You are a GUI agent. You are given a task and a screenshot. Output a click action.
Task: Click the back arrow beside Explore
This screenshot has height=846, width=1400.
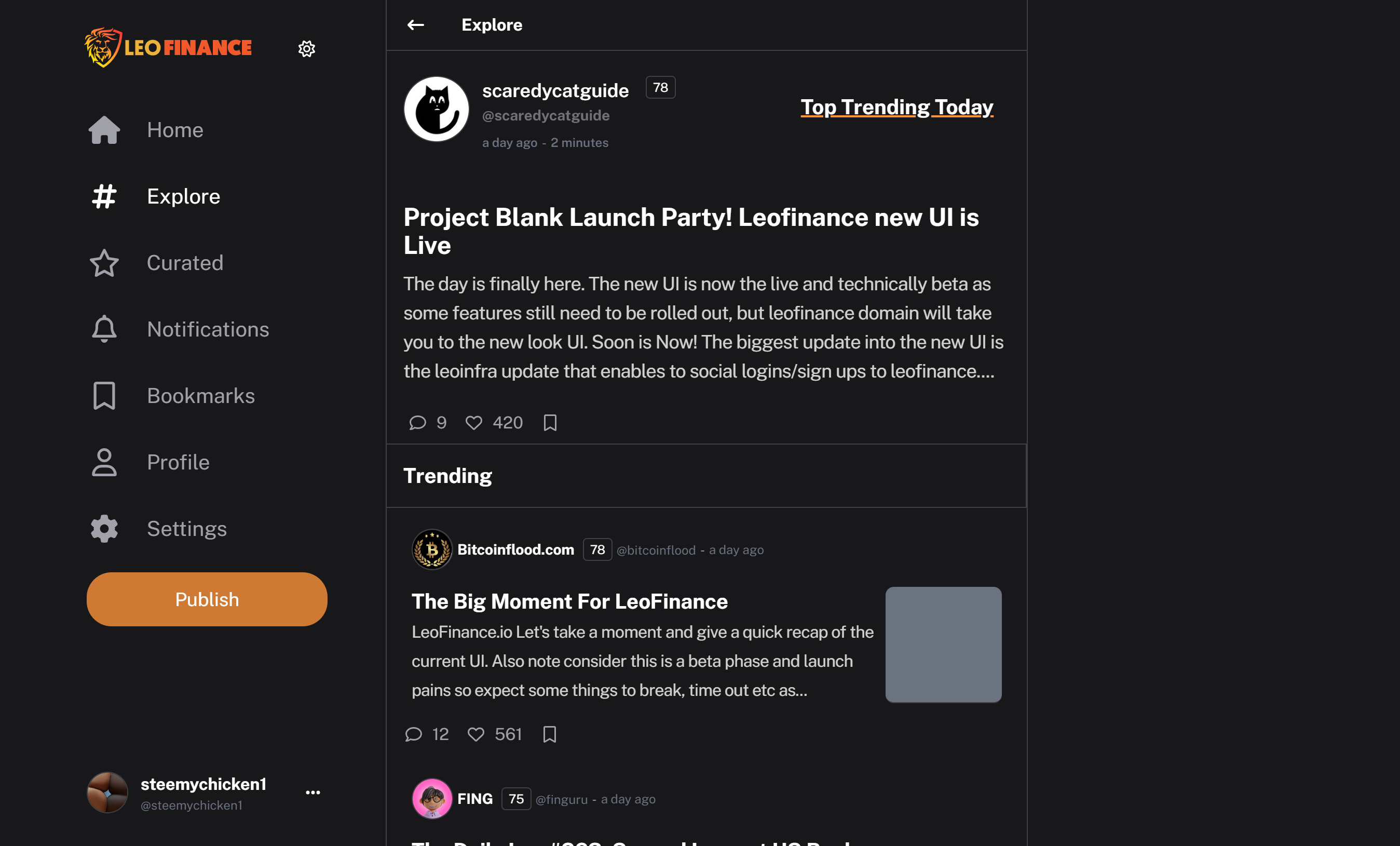[x=415, y=25]
